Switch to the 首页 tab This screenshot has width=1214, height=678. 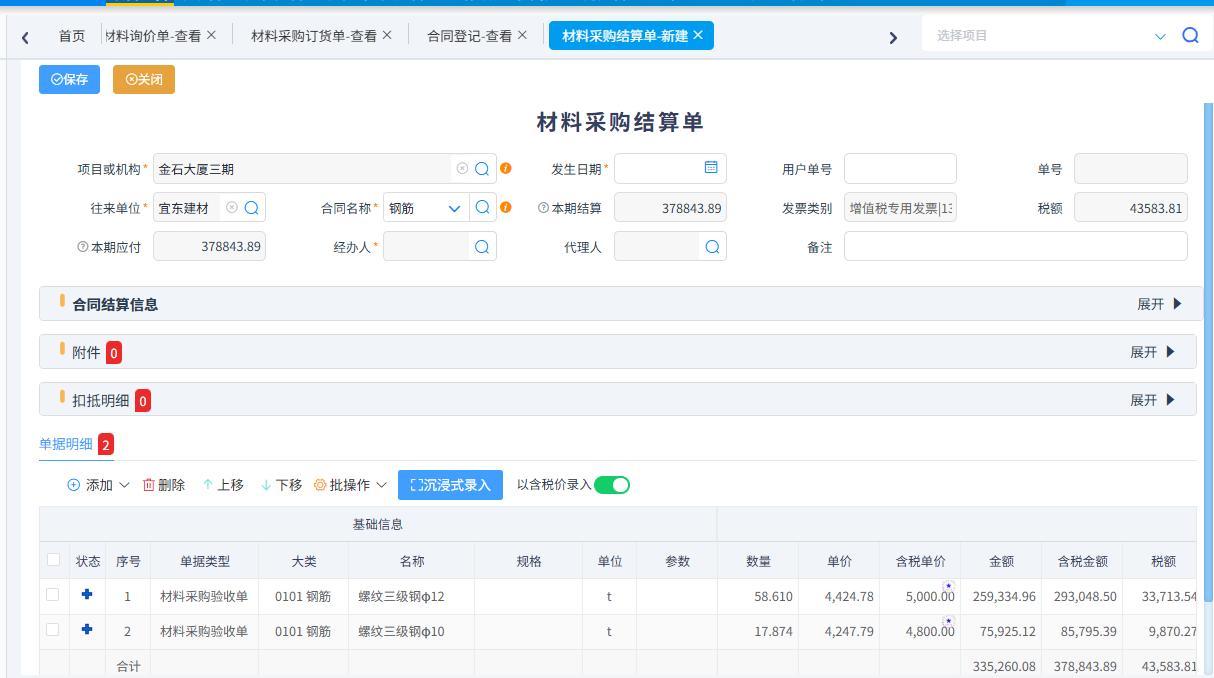tap(71, 33)
